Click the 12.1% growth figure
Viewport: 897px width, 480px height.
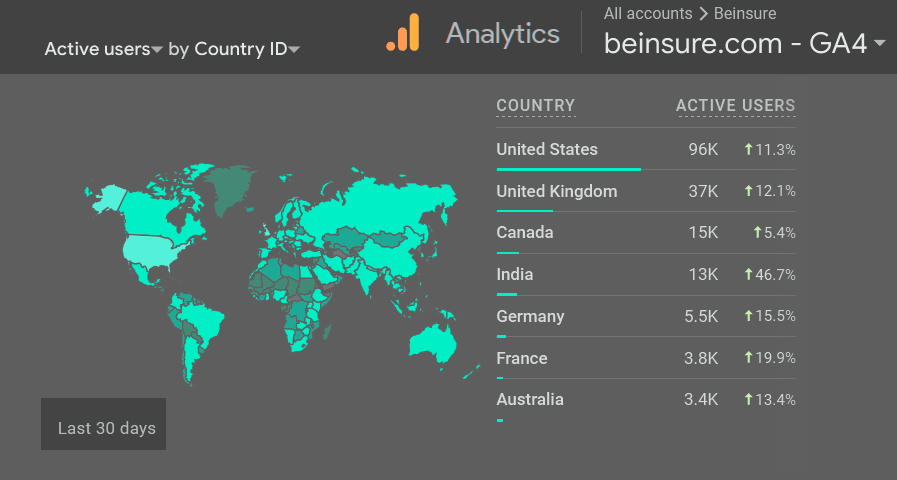(x=775, y=191)
